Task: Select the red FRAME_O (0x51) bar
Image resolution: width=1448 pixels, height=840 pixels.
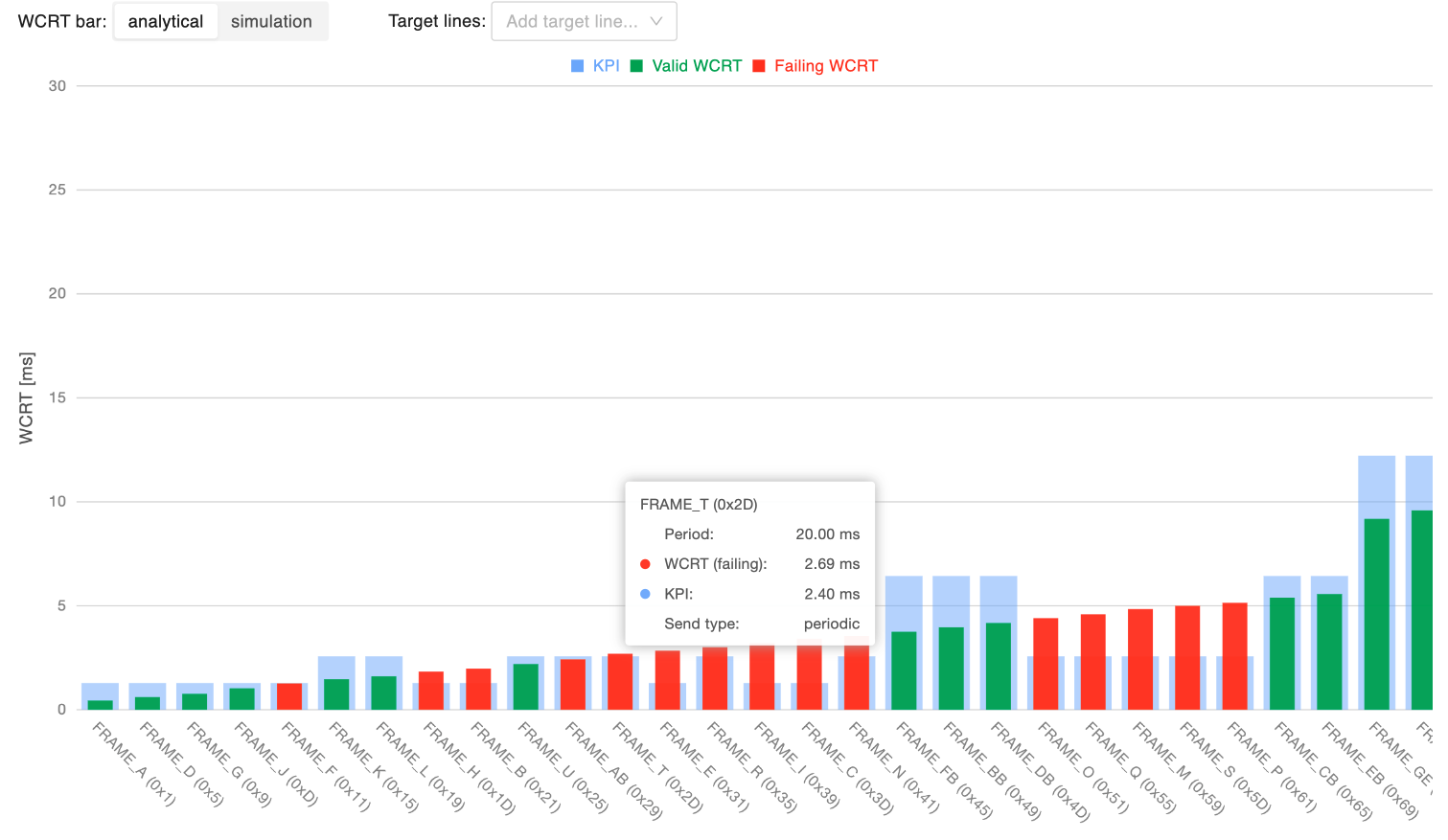Action: [1046, 664]
